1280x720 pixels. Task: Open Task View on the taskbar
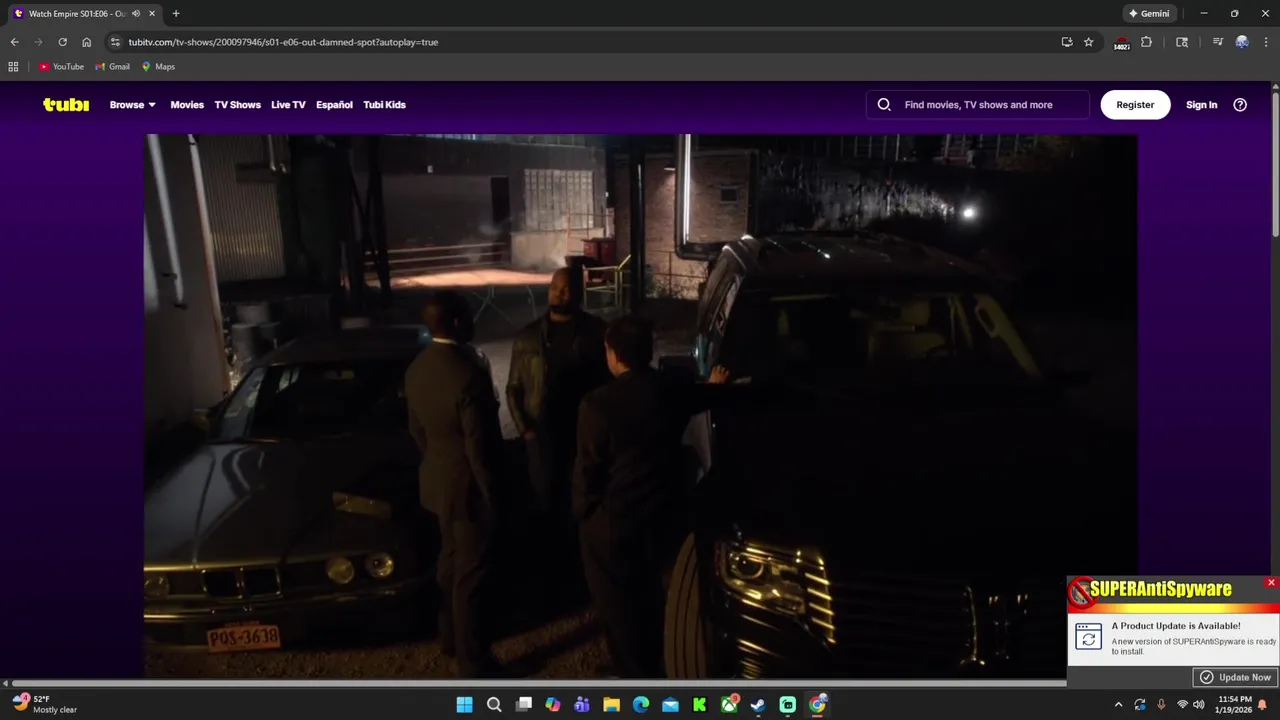point(523,704)
